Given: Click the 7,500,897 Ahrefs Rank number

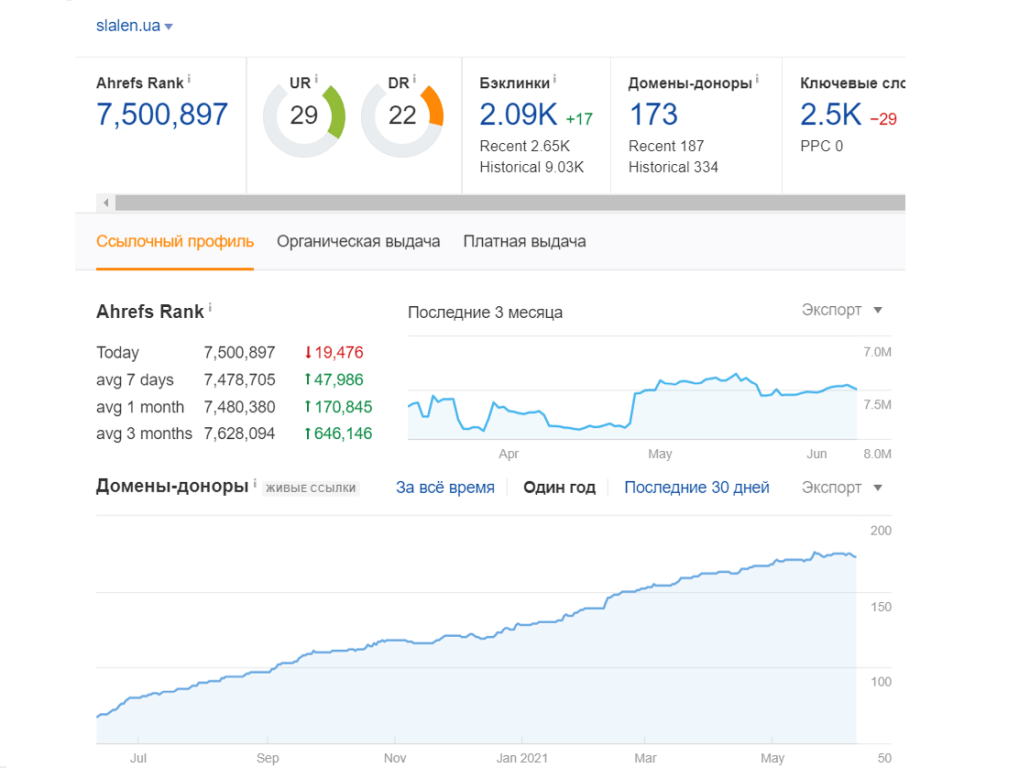Looking at the screenshot, I should (162, 115).
